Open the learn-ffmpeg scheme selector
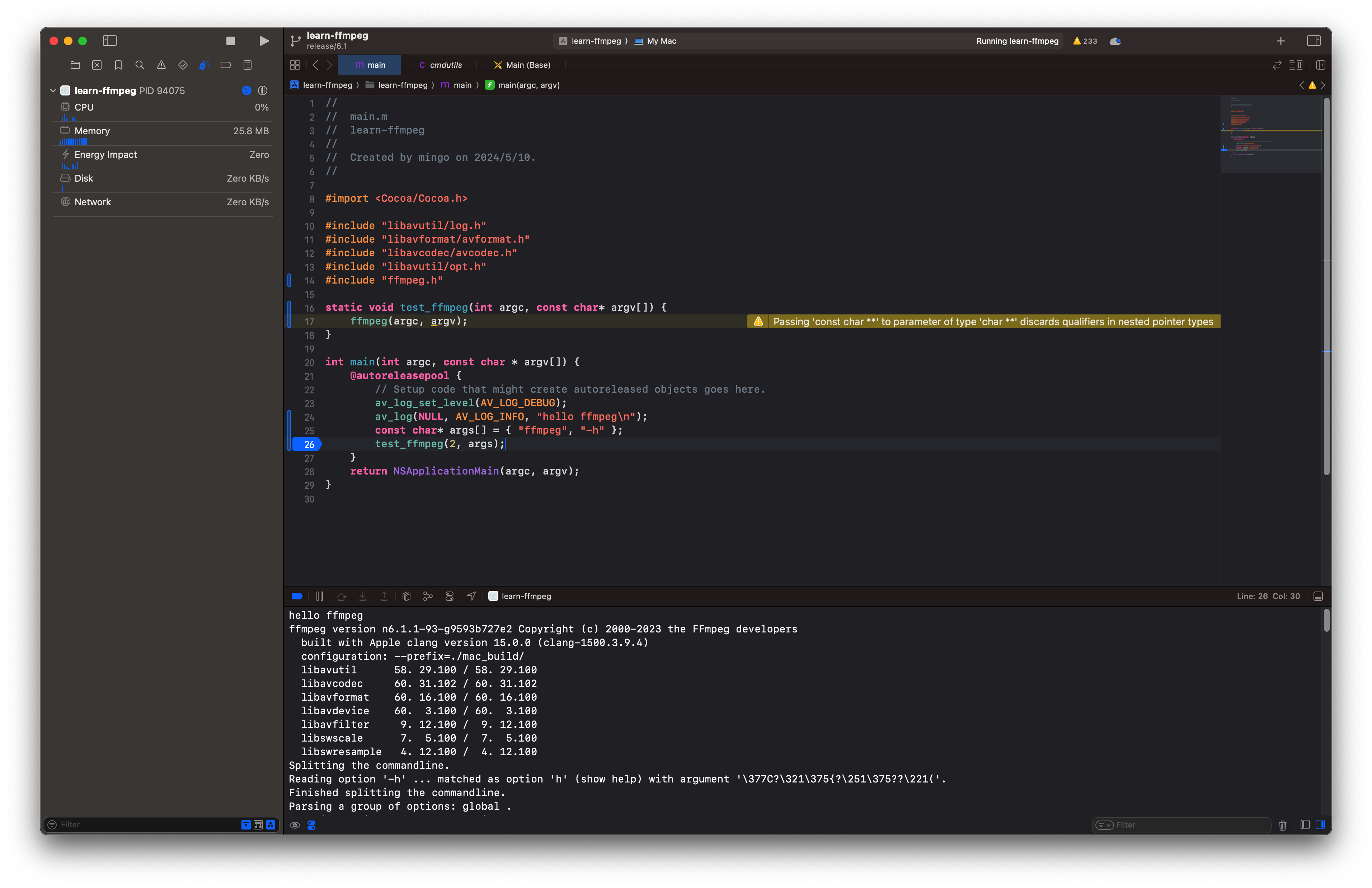The image size is (1372, 888). click(590, 41)
